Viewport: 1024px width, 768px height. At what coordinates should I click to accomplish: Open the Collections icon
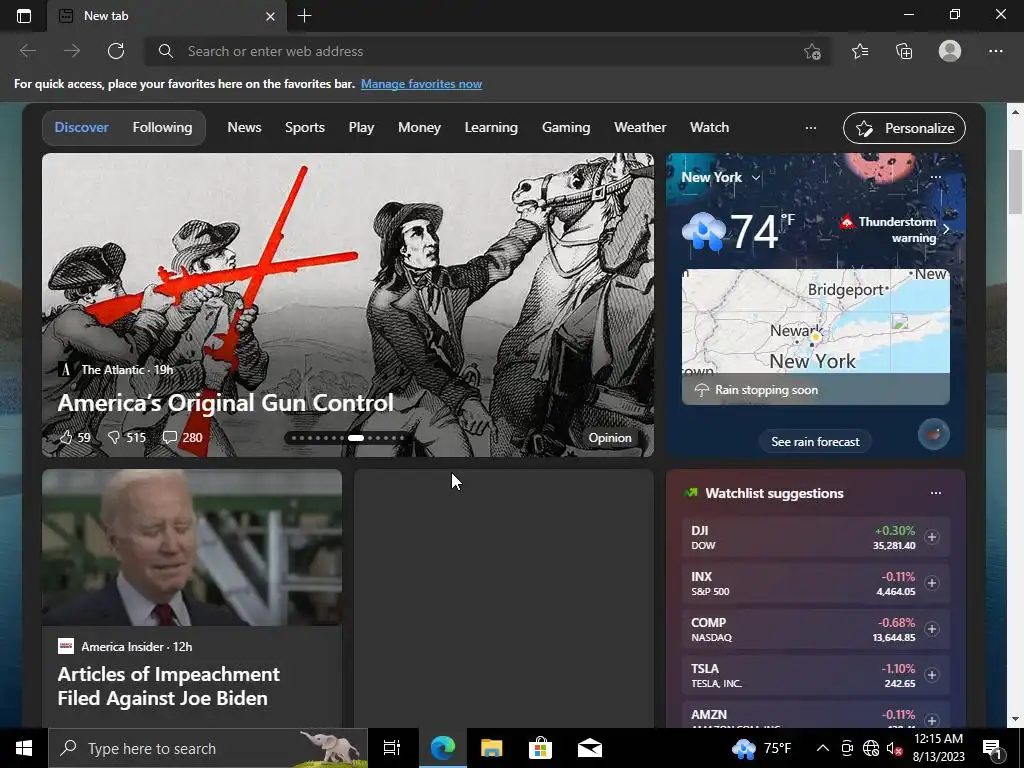(x=904, y=51)
